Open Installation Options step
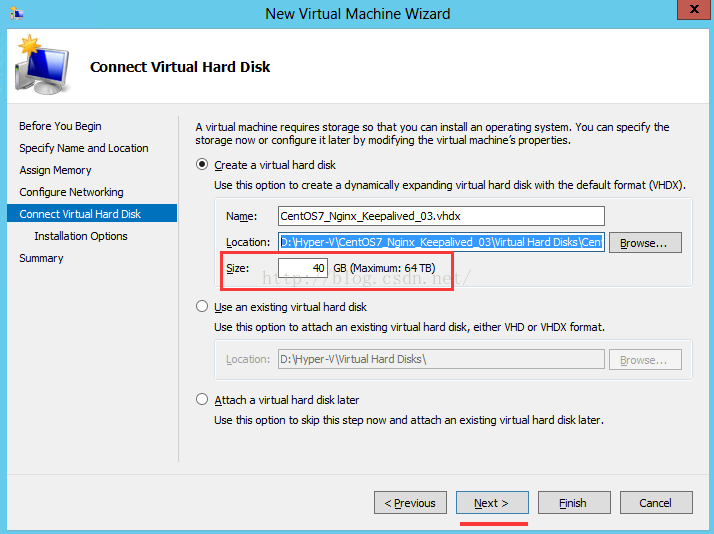Image resolution: width=714 pixels, height=534 pixels. (x=81, y=236)
